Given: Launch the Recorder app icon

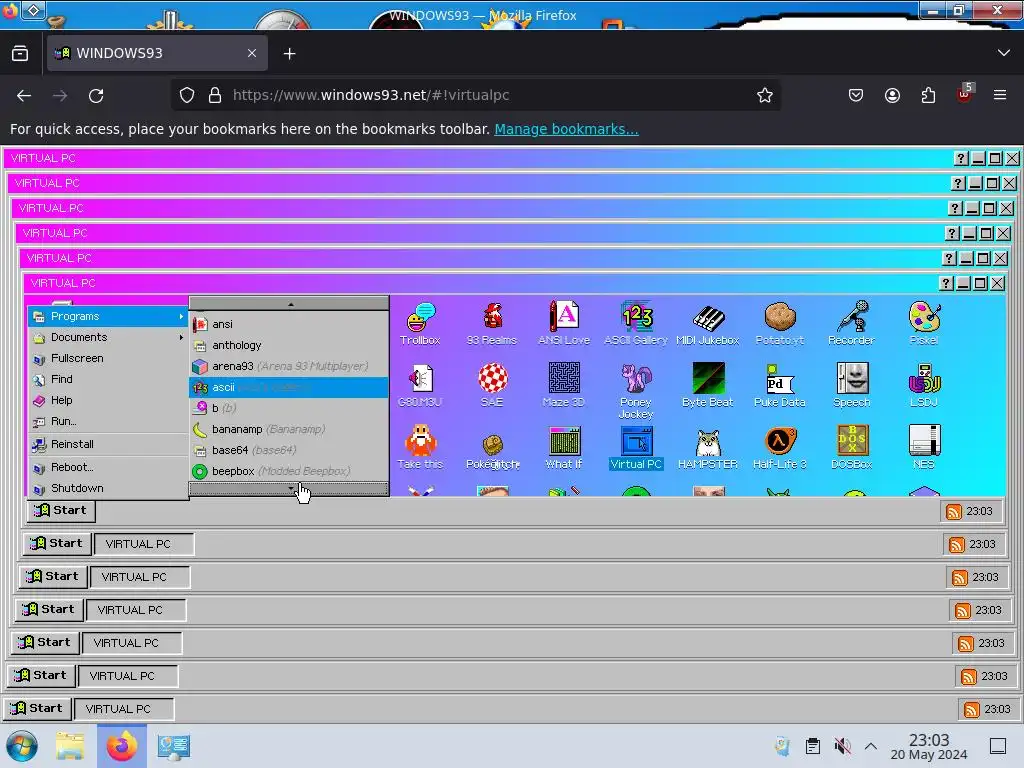Looking at the screenshot, I should point(852,323).
